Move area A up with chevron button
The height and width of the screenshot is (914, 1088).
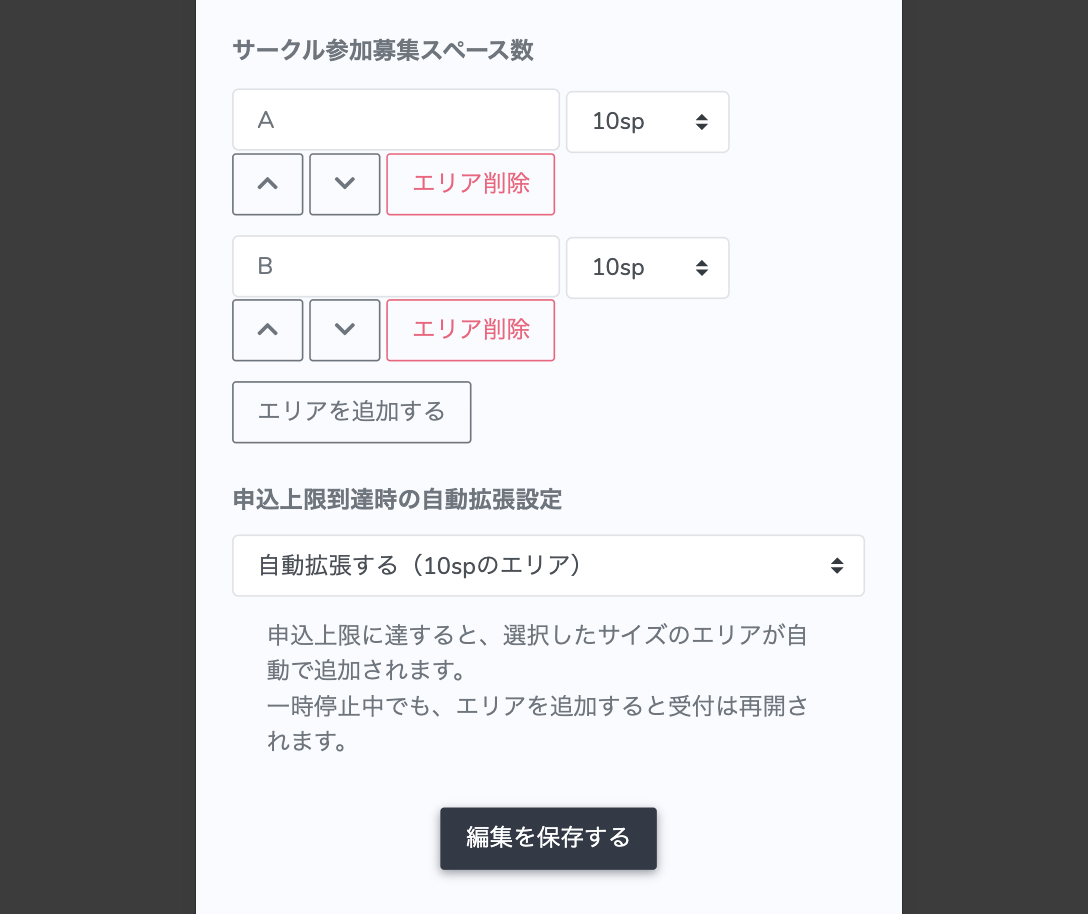[268, 184]
